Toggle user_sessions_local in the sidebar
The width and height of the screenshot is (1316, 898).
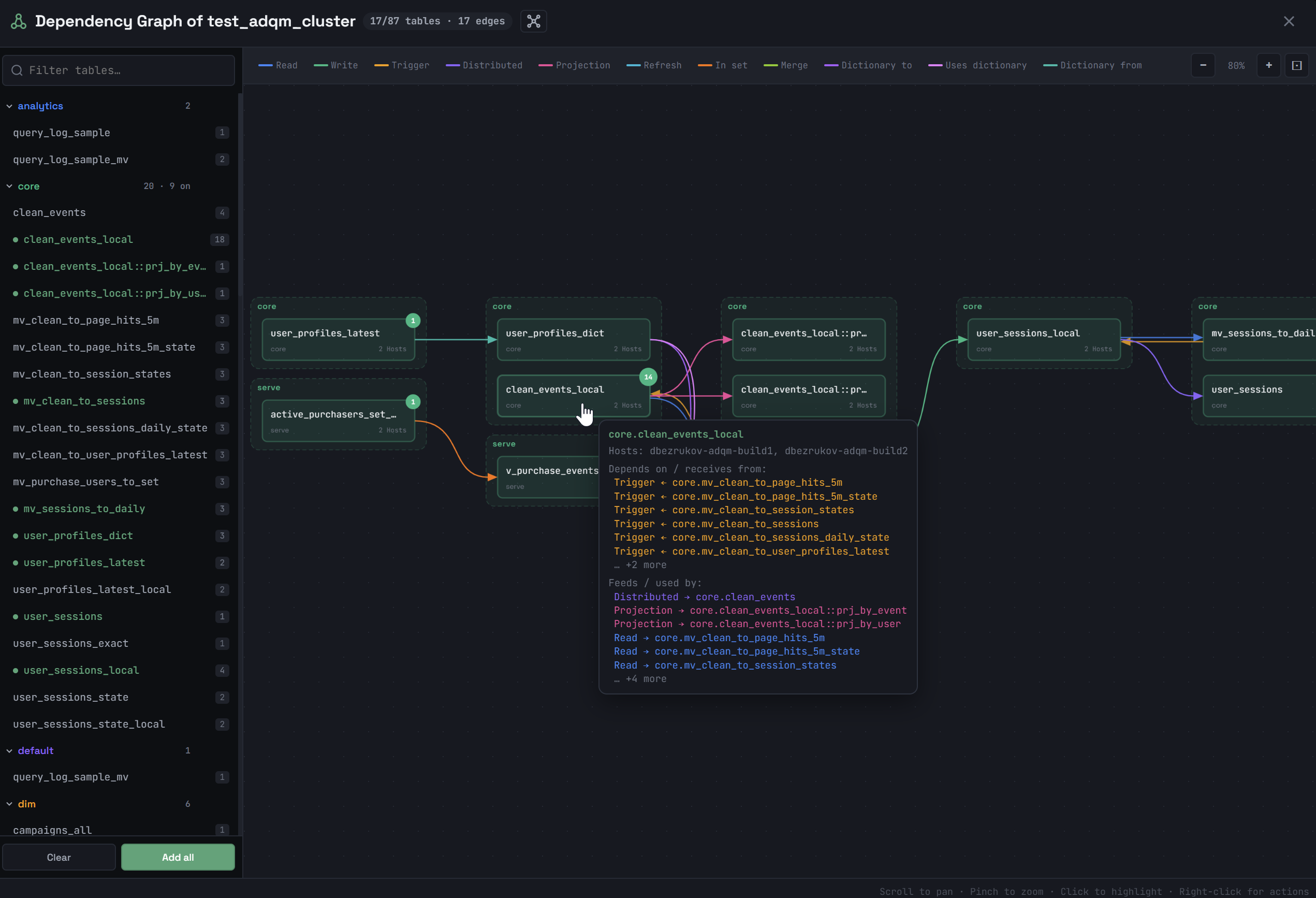click(x=119, y=670)
